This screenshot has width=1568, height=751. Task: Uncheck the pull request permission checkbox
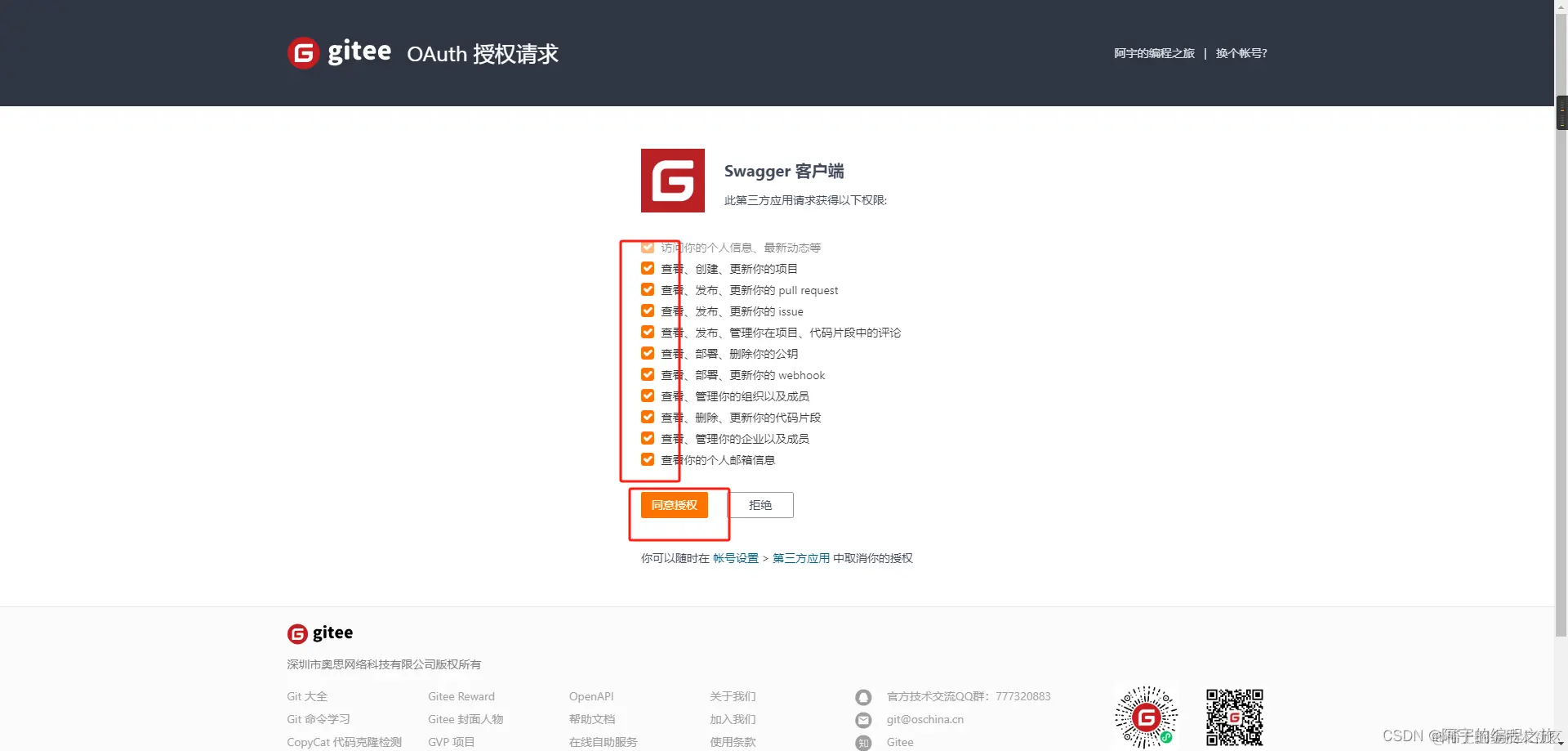point(648,289)
